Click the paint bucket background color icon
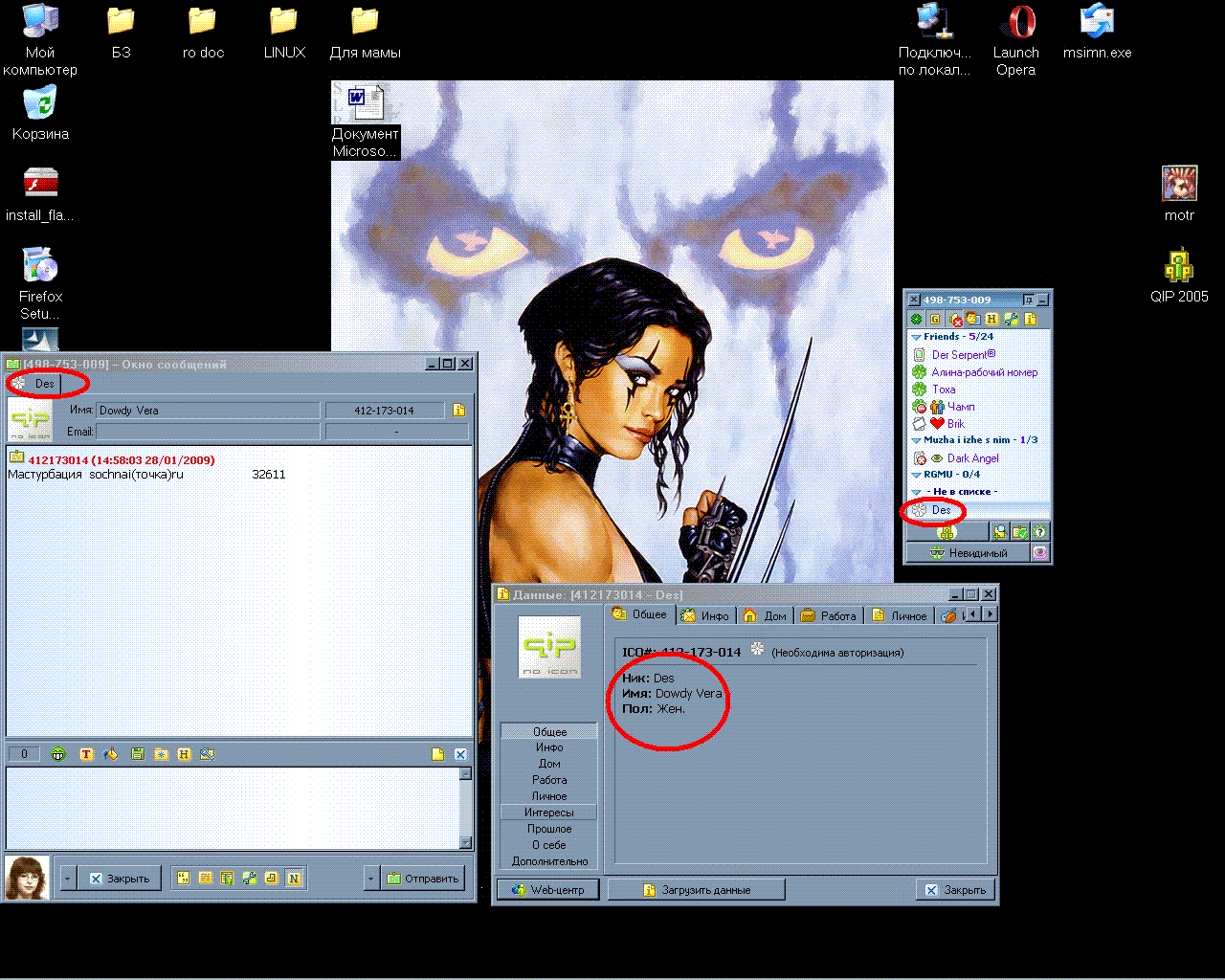The image size is (1225, 980). click(x=111, y=754)
